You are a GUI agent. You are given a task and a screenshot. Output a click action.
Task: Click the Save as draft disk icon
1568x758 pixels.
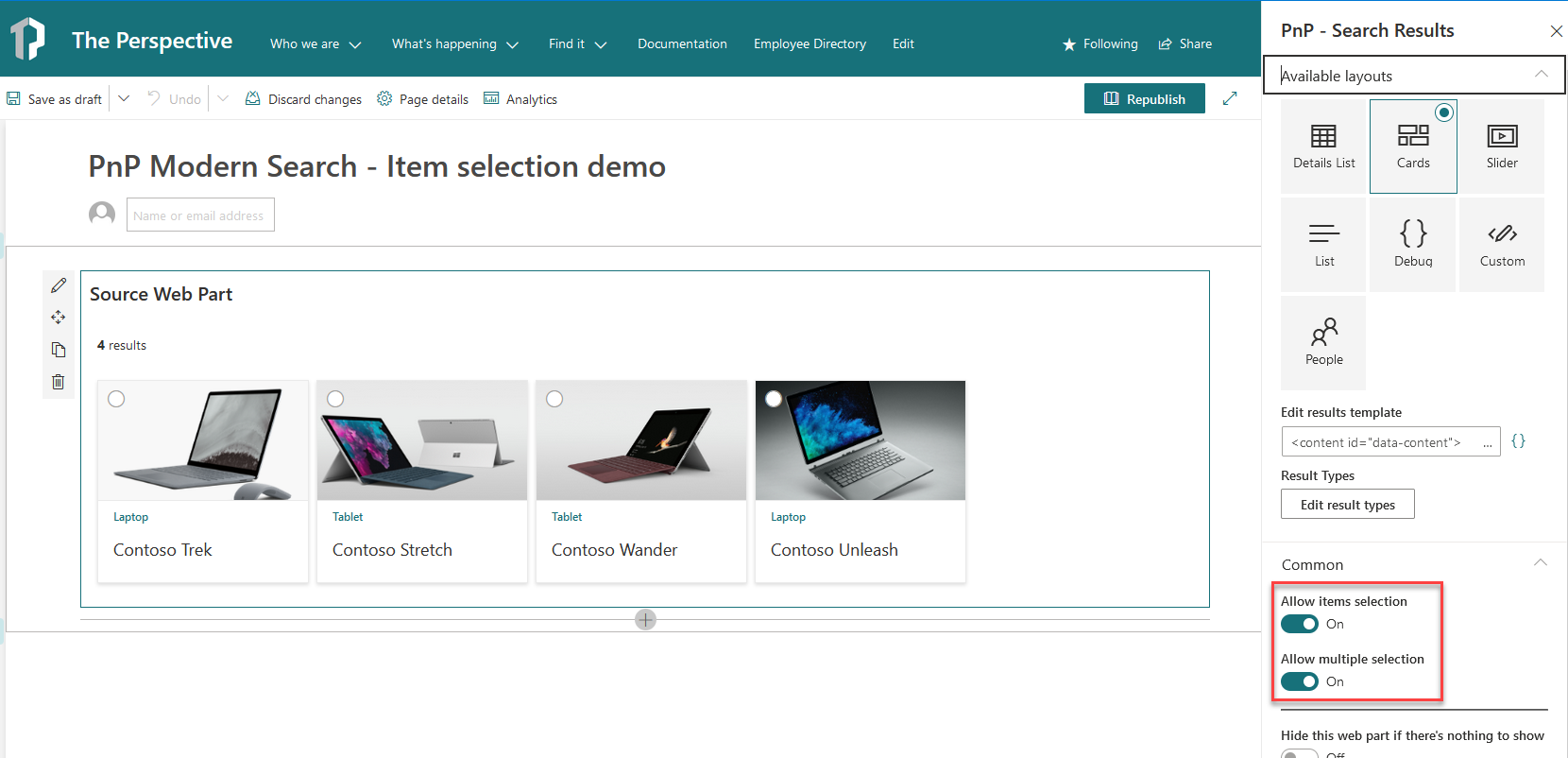pyautogui.click(x=13, y=98)
